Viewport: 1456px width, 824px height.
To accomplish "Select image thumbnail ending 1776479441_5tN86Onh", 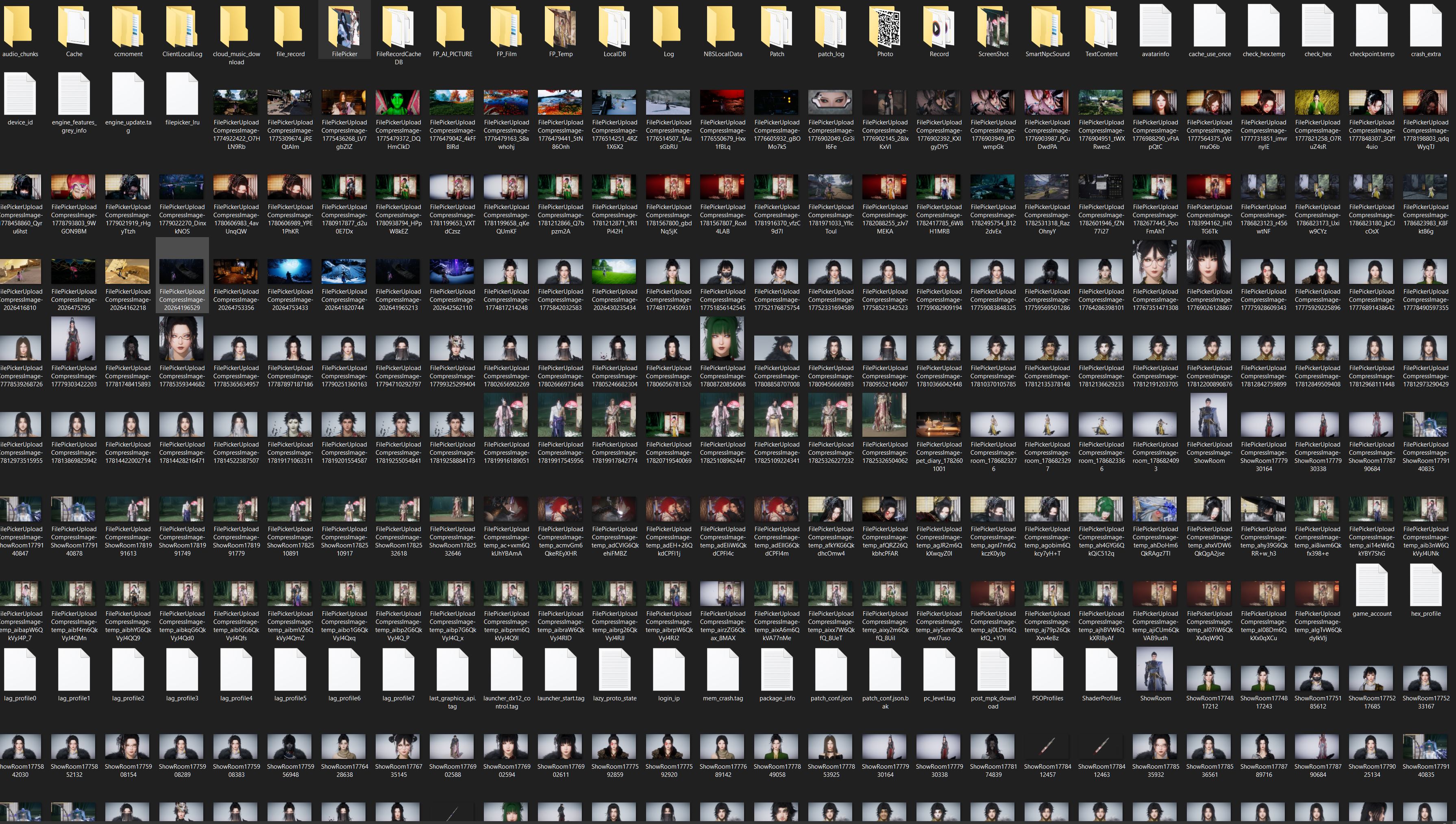I will tap(561, 102).
